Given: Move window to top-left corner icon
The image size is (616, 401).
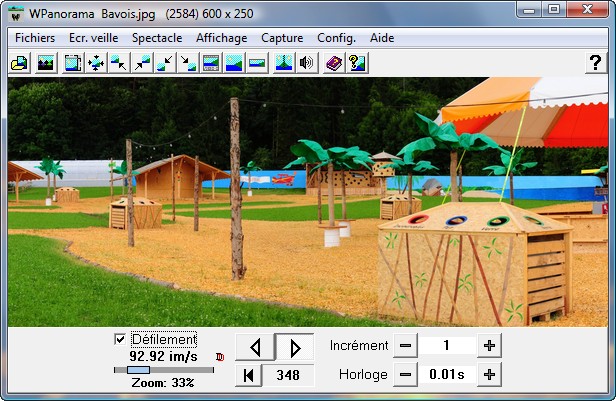Looking at the screenshot, I should click(119, 63).
